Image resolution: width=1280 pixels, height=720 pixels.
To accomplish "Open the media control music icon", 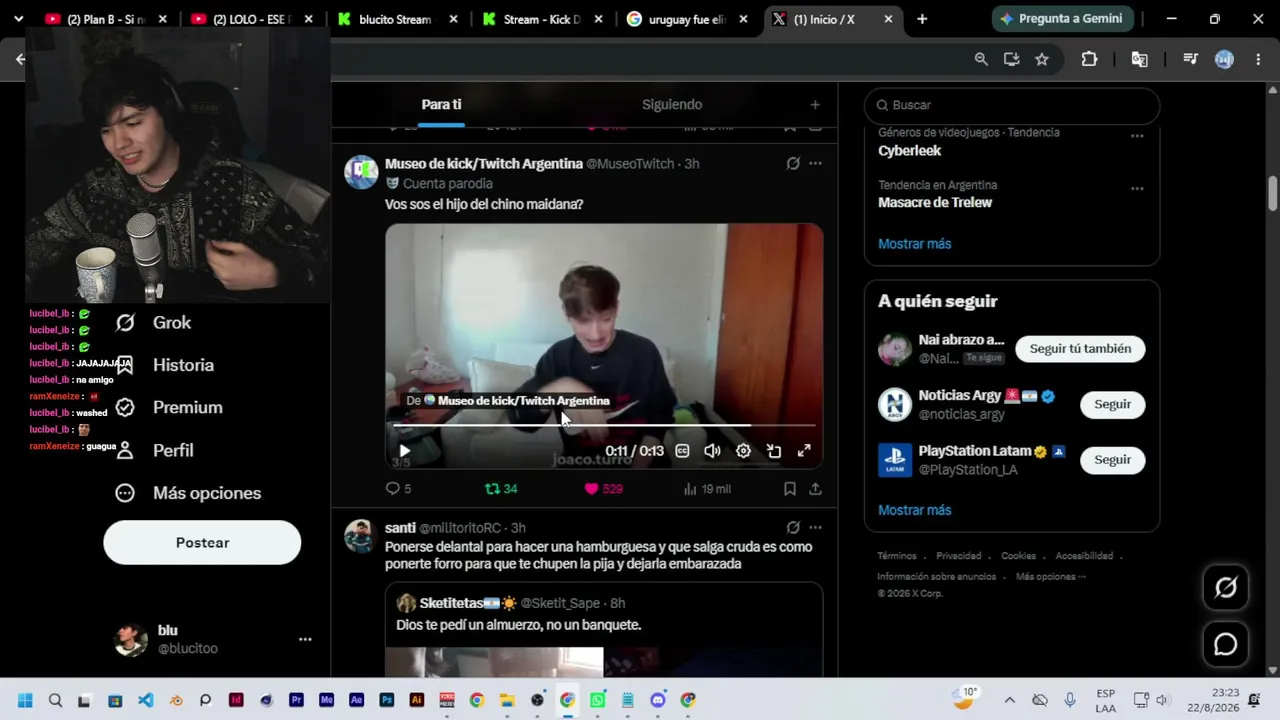I will 1190,59.
